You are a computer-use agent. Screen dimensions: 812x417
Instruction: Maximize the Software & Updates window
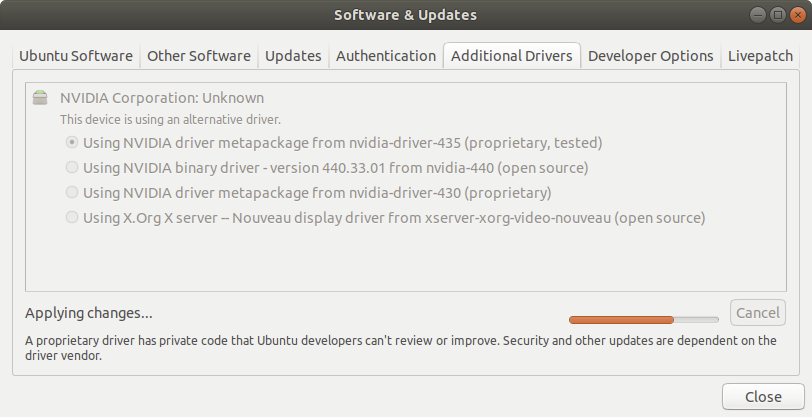coord(777,15)
